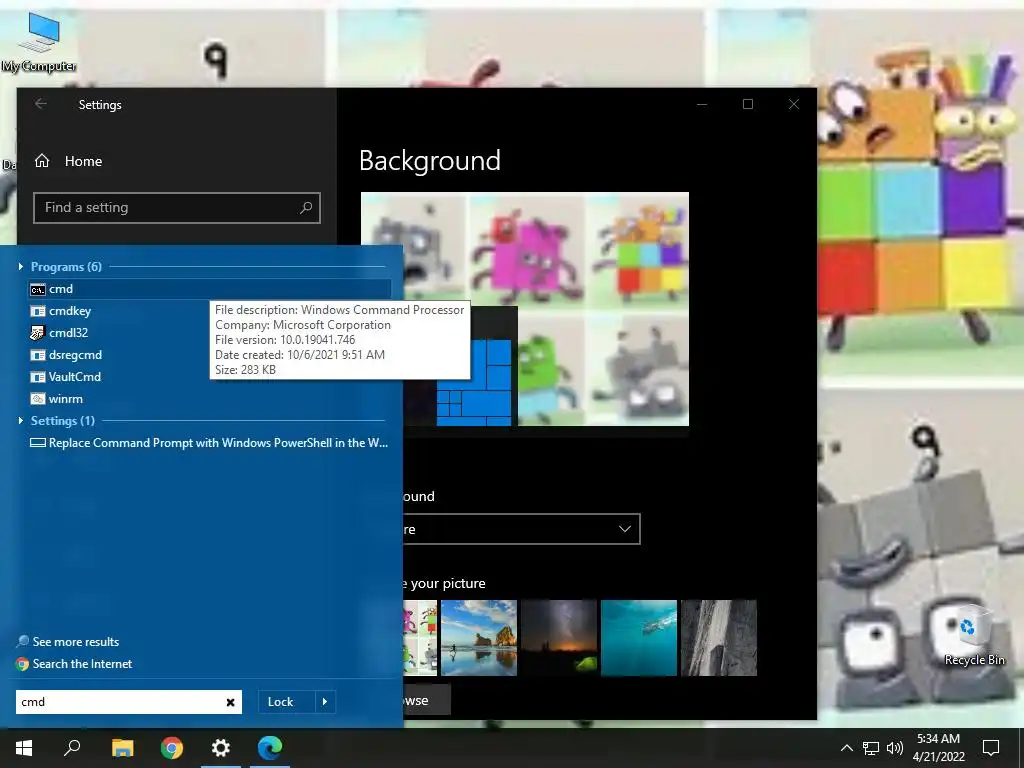Select the My Computer desktop icon
The image size is (1024, 768).
[39, 43]
